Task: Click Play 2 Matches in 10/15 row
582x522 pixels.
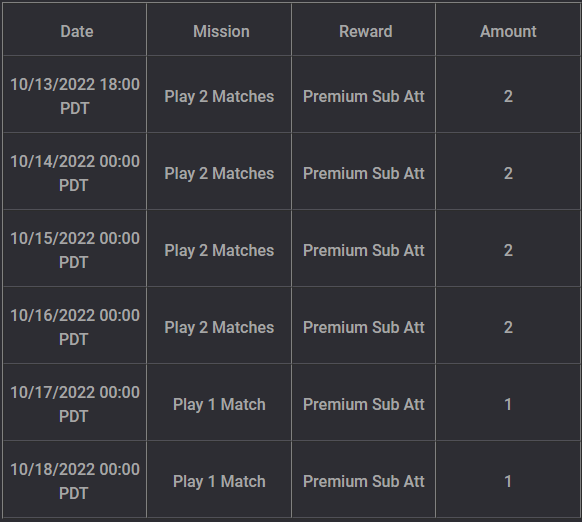Action: [x=219, y=251]
